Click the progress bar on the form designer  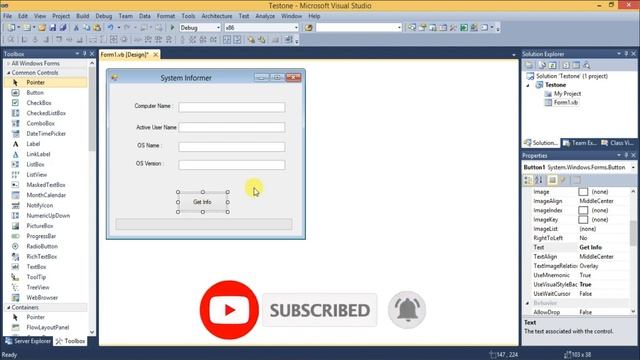pyautogui.click(x=204, y=224)
